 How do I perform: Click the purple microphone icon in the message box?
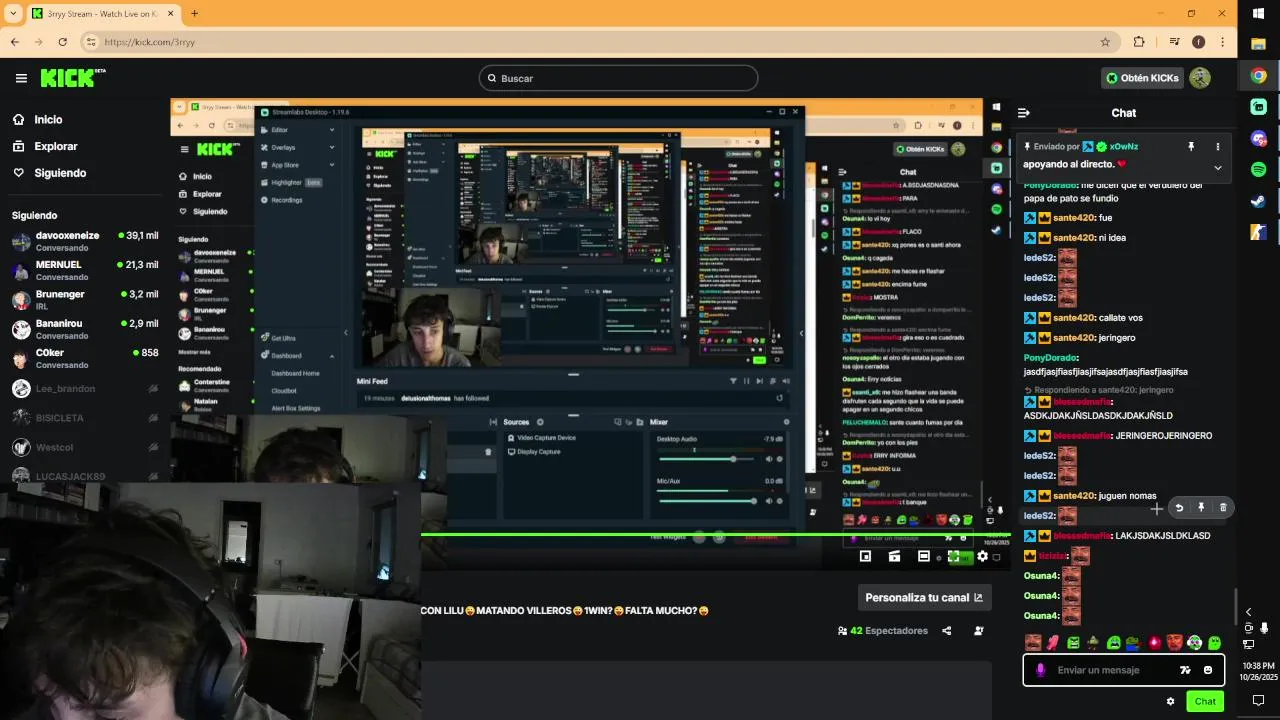[x=1040, y=670]
